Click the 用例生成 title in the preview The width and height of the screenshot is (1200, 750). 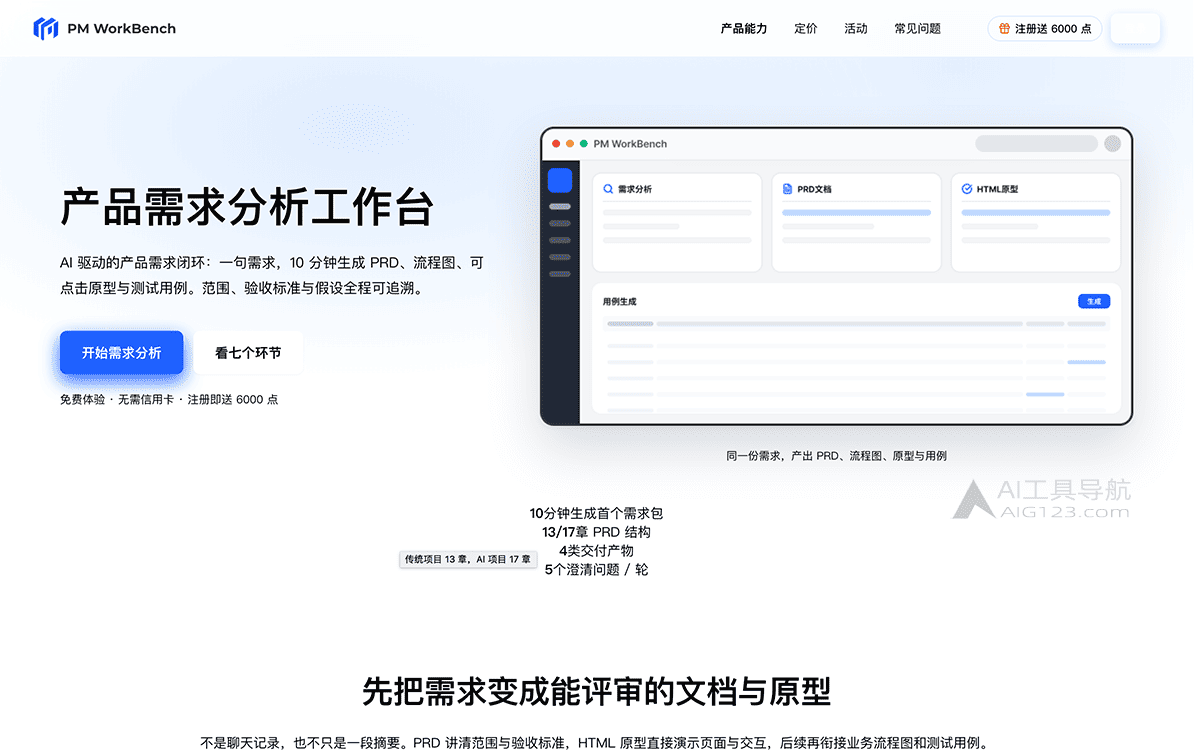(620, 301)
